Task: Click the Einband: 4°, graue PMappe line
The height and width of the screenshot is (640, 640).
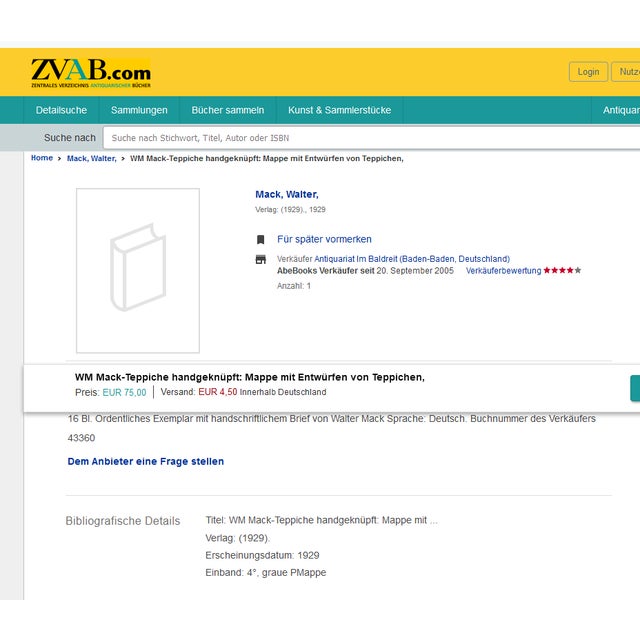Action: click(266, 573)
